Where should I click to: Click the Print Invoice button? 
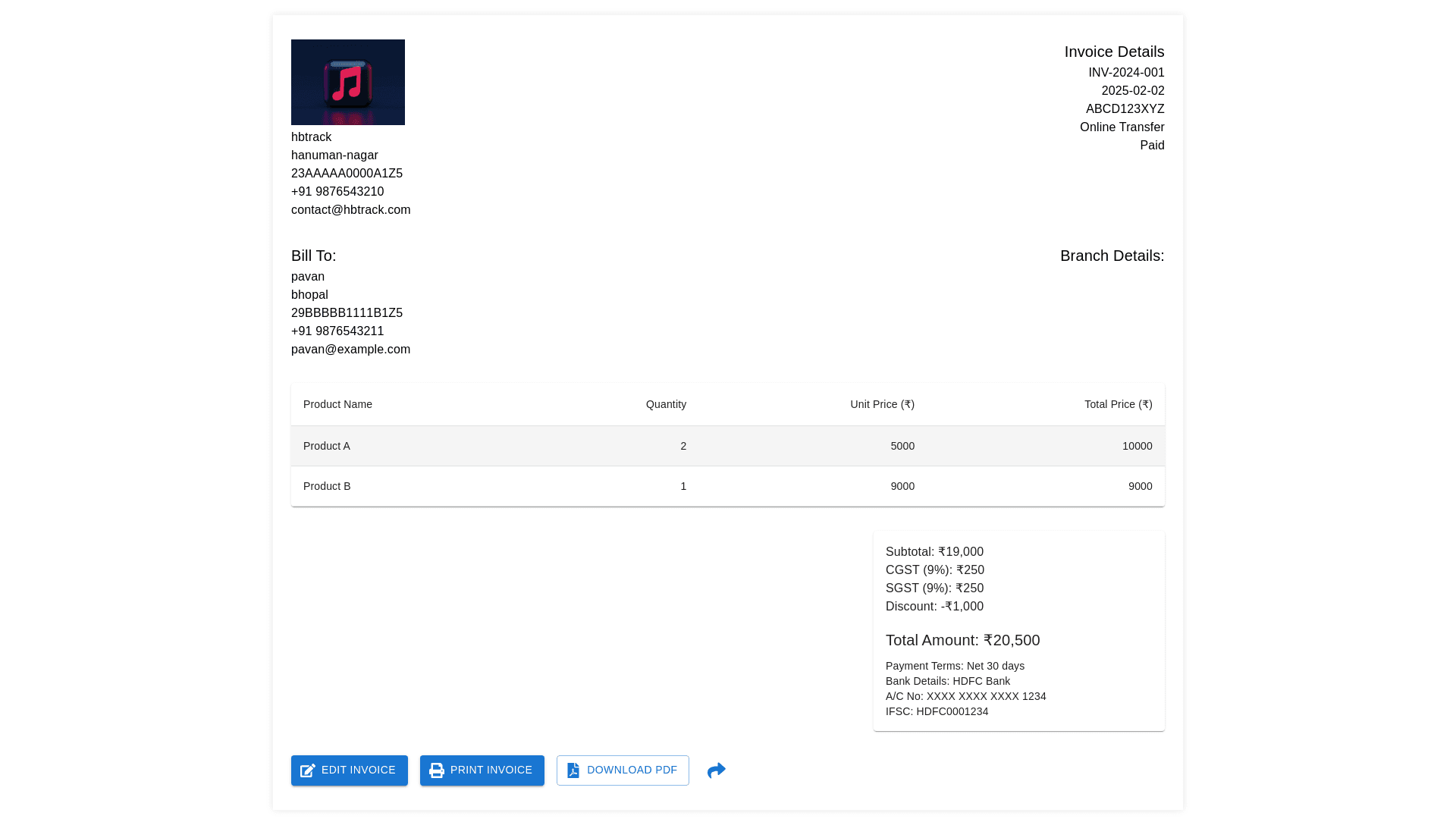(x=482, y=770)
